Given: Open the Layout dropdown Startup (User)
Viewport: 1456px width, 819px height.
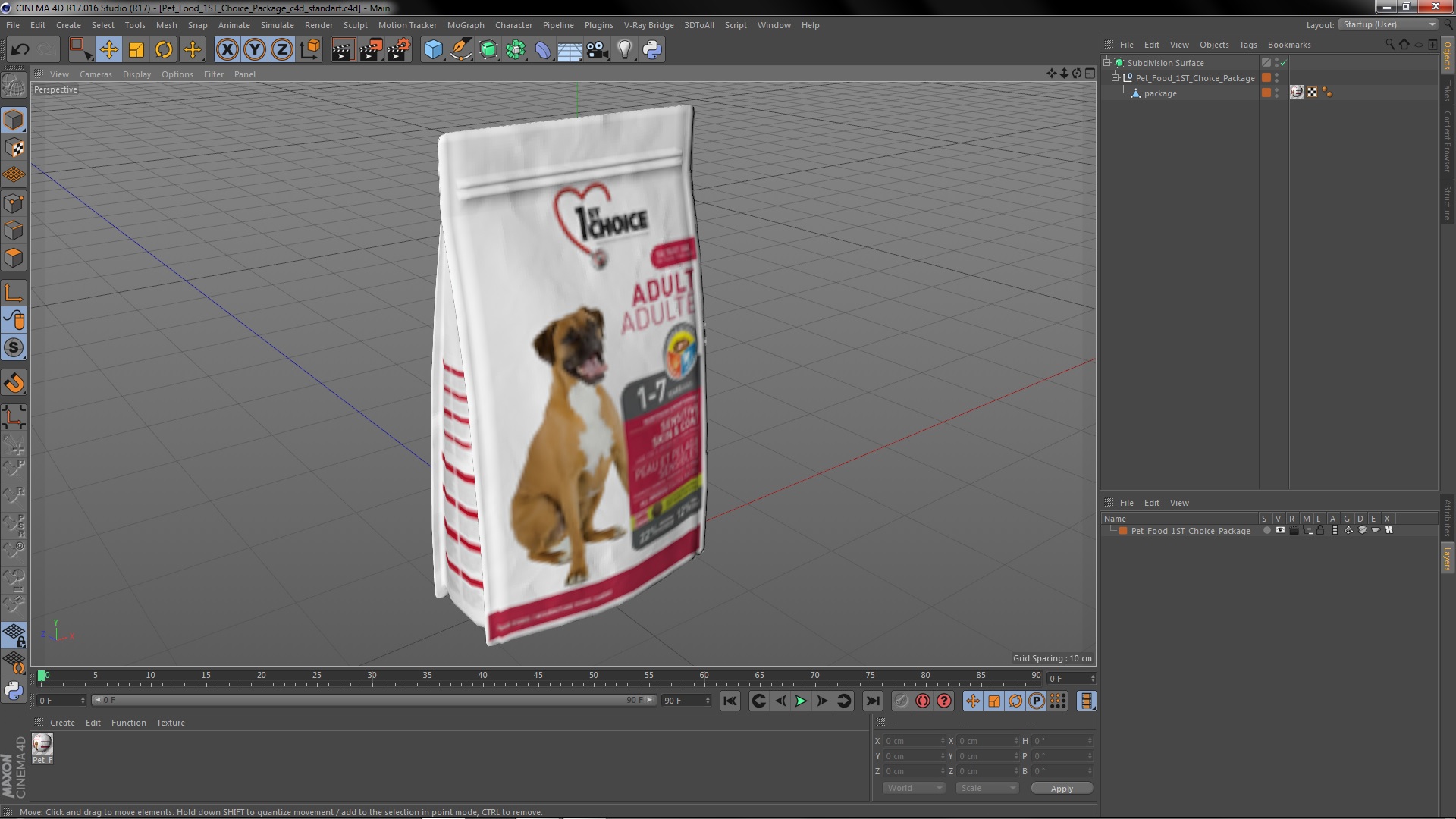Looking at the screenshot, I should point(1389,24).
